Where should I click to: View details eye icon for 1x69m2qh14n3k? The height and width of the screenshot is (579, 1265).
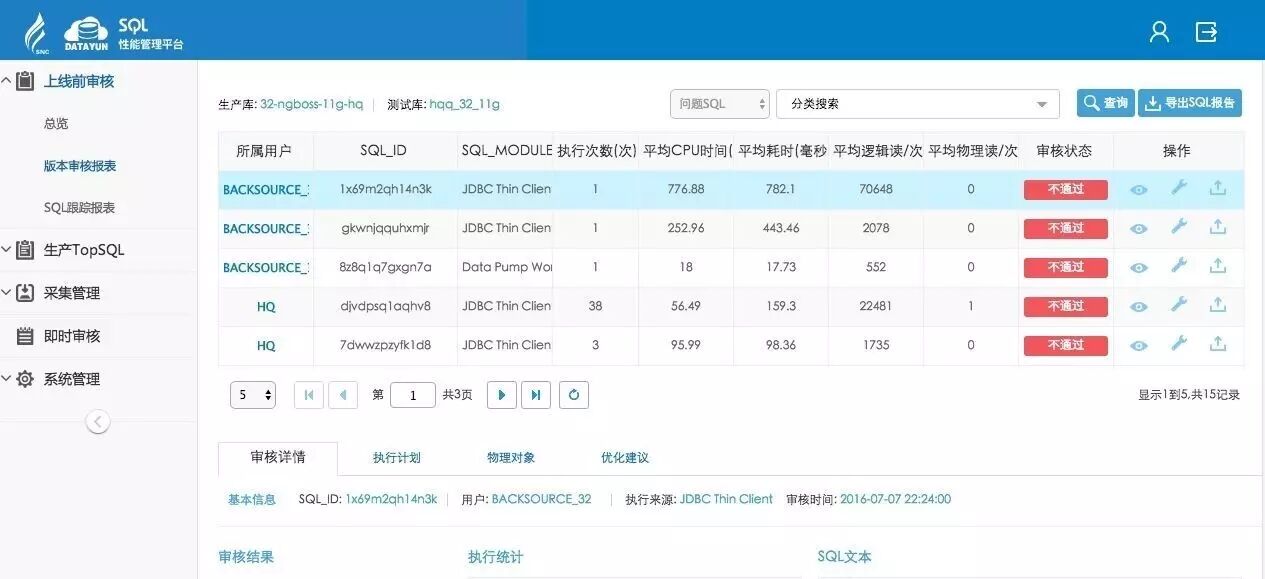pyautogui.click(x=1139, y=189)
